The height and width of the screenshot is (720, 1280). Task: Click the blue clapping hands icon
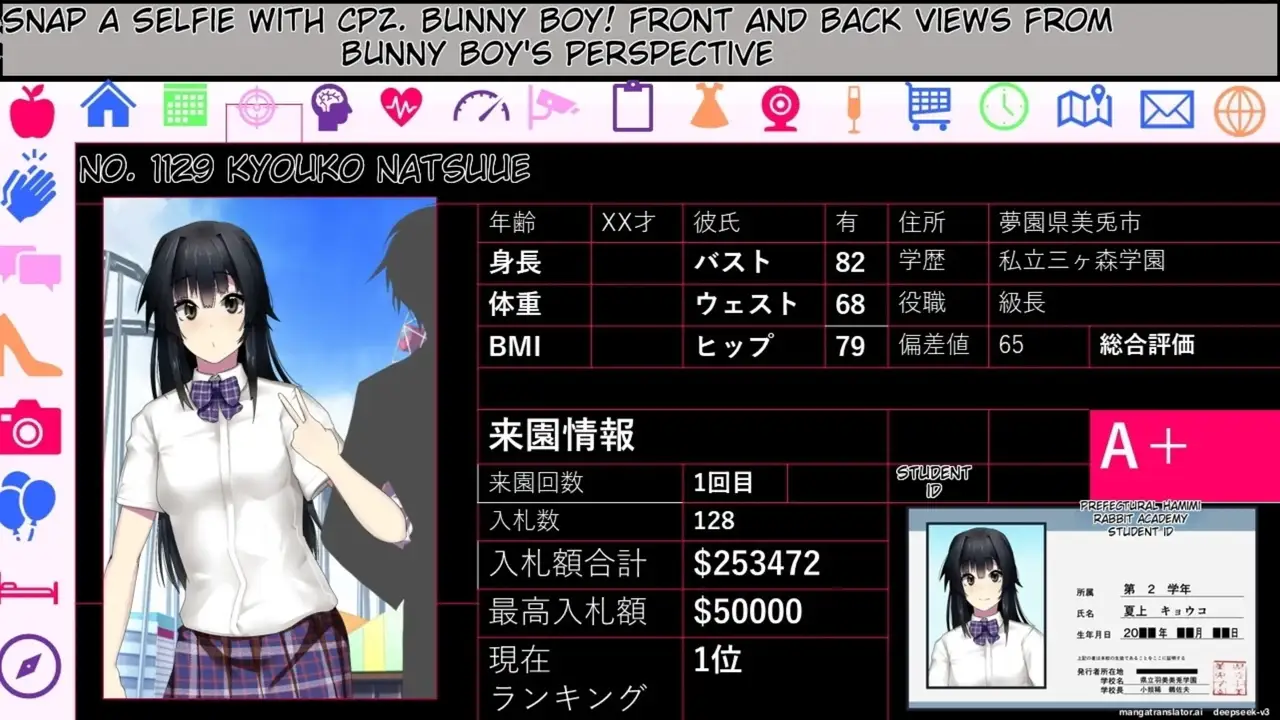click(x=30, y=187)
